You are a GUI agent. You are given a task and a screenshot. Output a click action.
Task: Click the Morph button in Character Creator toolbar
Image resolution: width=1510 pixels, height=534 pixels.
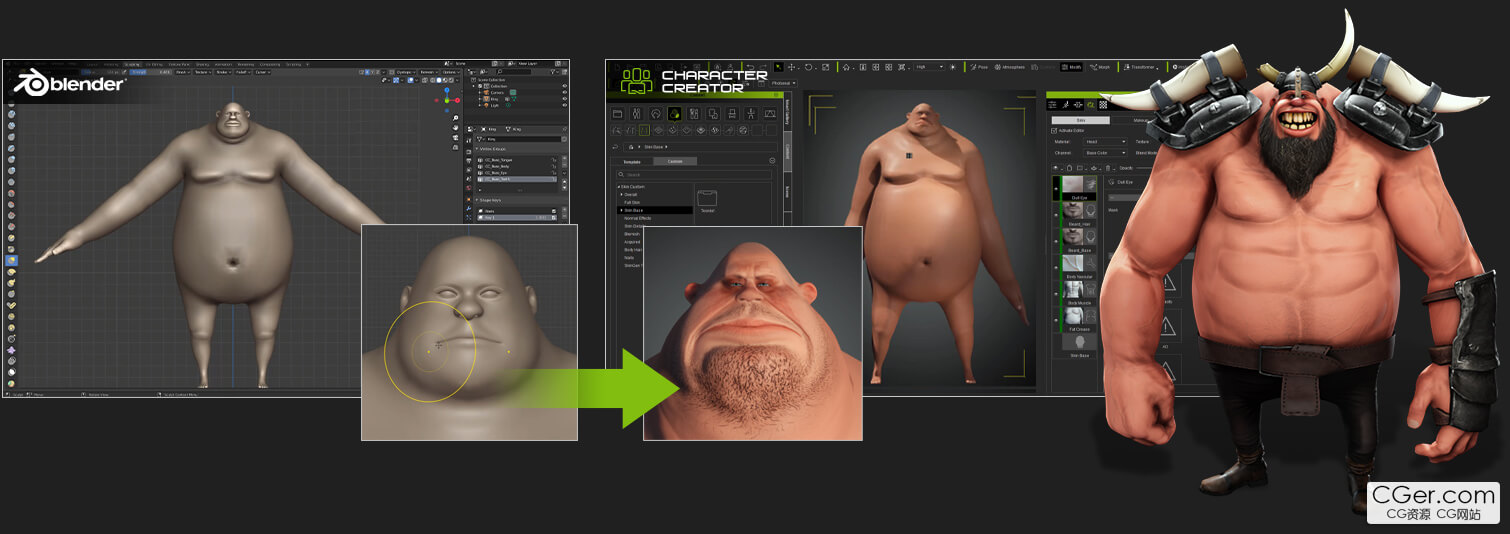(1100, 67)
